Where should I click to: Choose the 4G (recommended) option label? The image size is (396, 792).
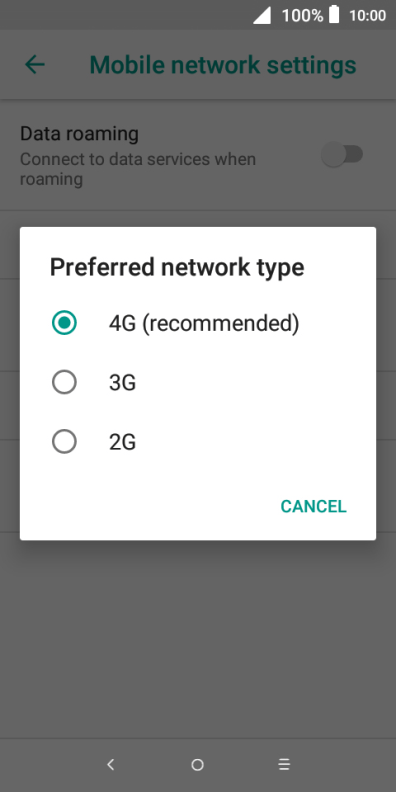click(204, 323)
